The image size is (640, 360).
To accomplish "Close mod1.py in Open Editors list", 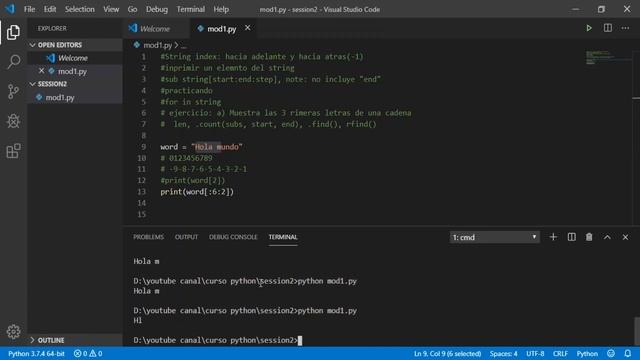I will coord(41,71).
